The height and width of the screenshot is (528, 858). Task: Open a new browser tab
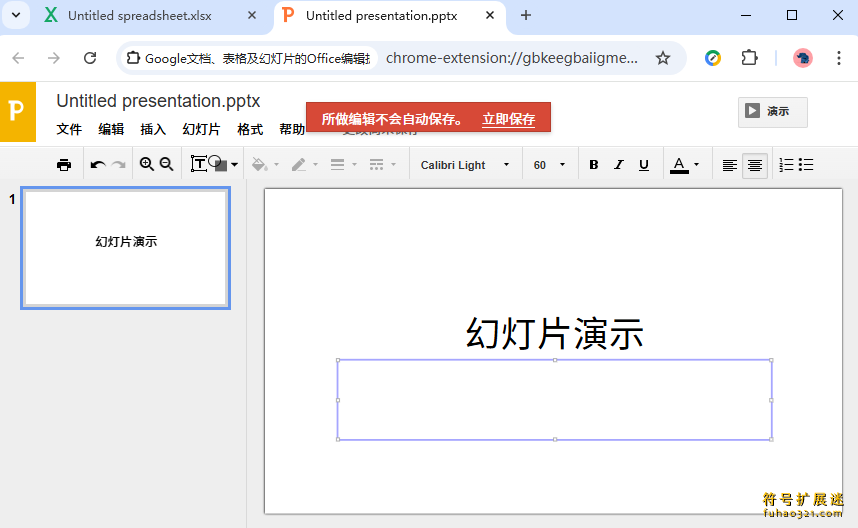tap(526, 15)
